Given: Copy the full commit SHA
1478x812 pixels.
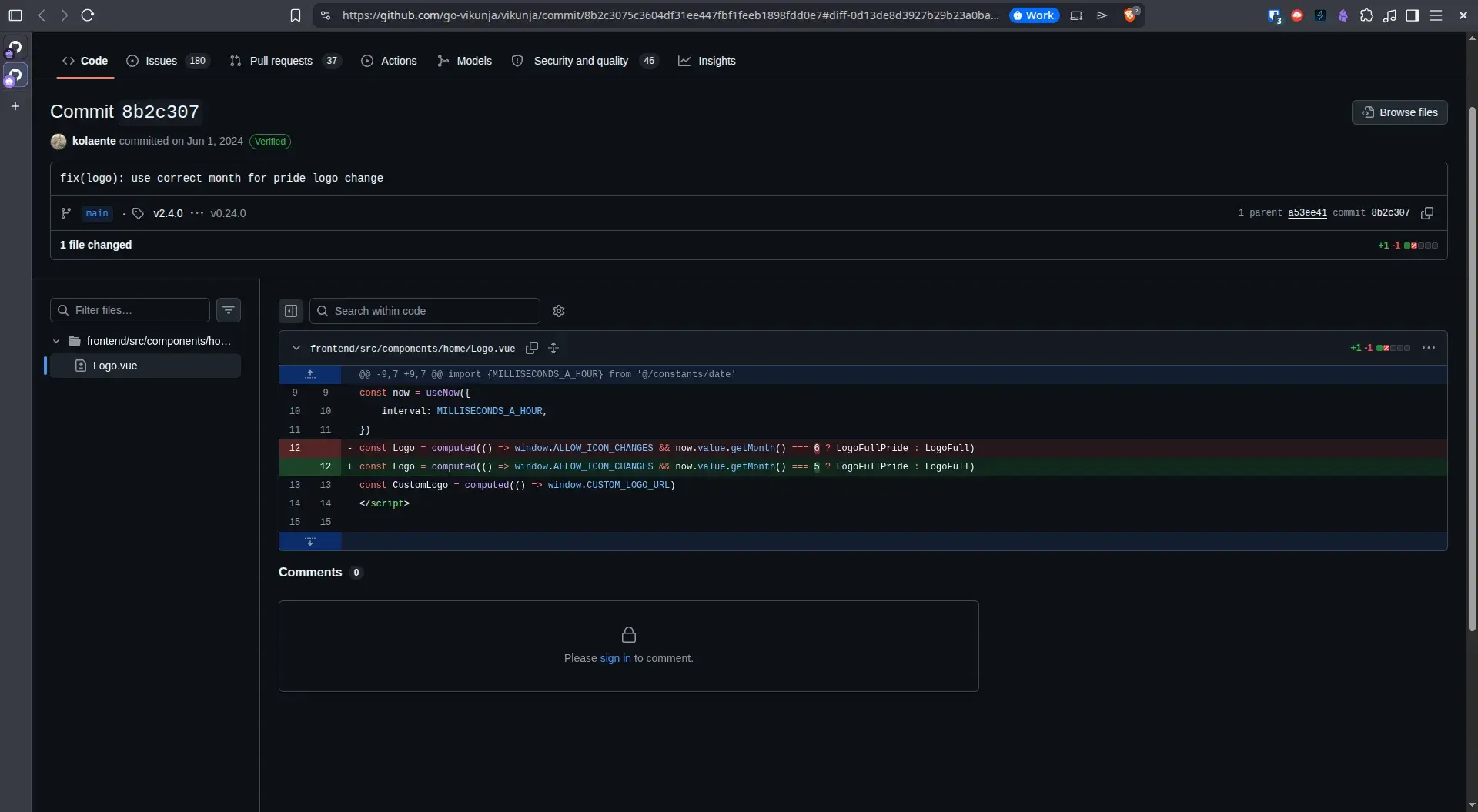Looking at the screenshot, I should 1426,213.
